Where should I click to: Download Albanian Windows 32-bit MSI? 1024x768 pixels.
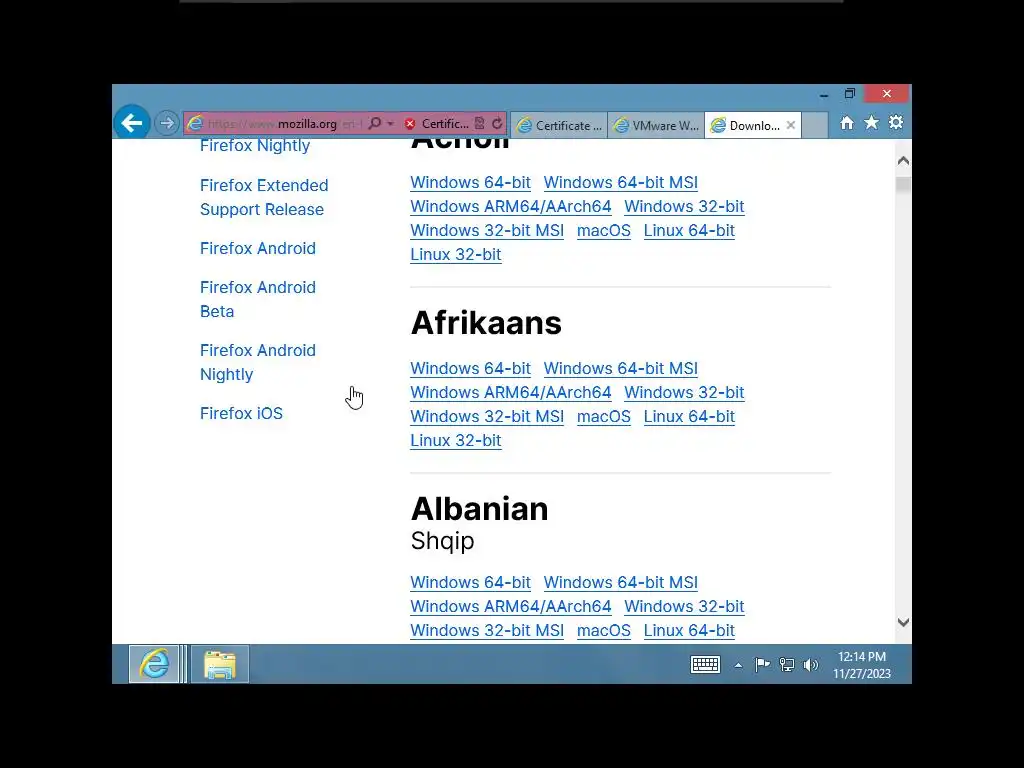click(487, 631)
